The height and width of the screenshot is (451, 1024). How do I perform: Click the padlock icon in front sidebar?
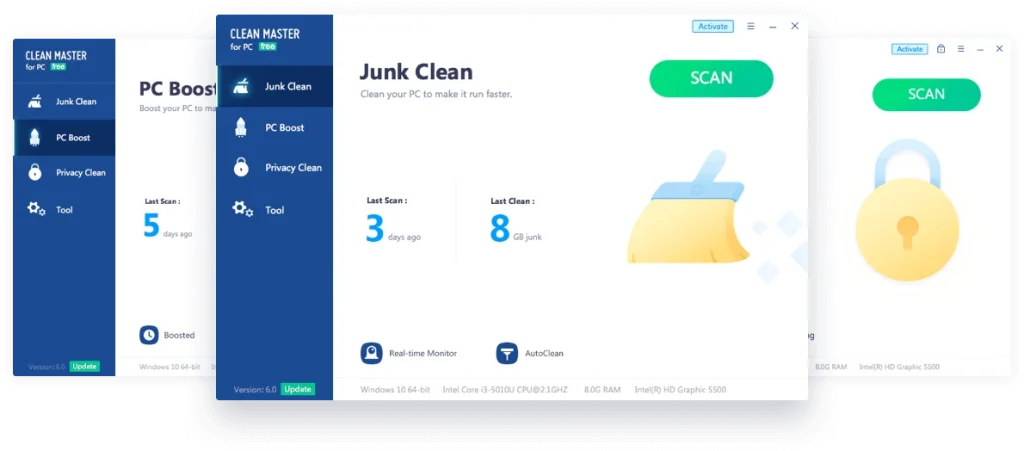[241, 168]
